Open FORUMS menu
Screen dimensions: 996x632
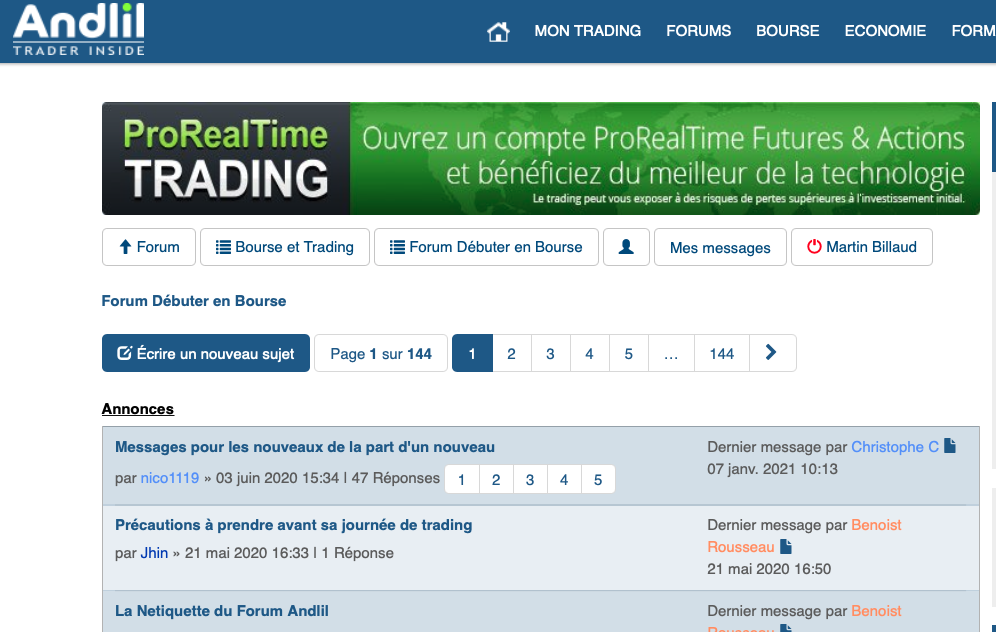click(x=698, y=30)
